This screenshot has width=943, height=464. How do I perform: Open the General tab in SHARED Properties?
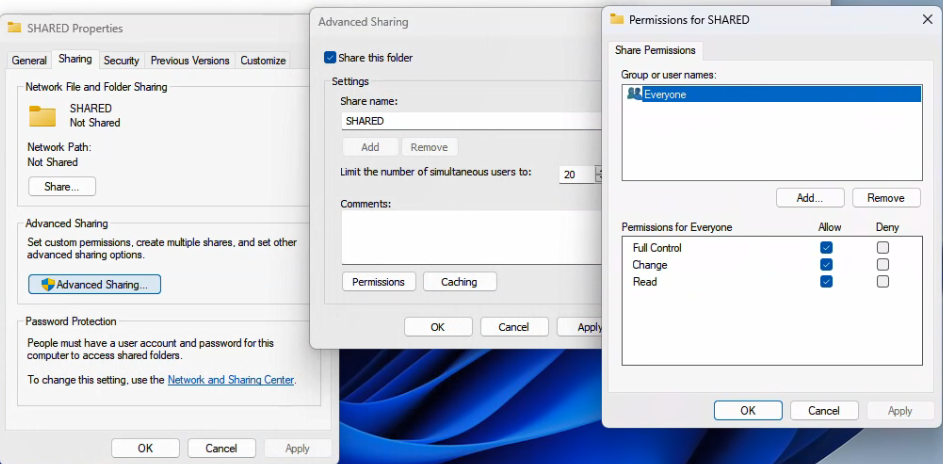click(x=29, y=60)
